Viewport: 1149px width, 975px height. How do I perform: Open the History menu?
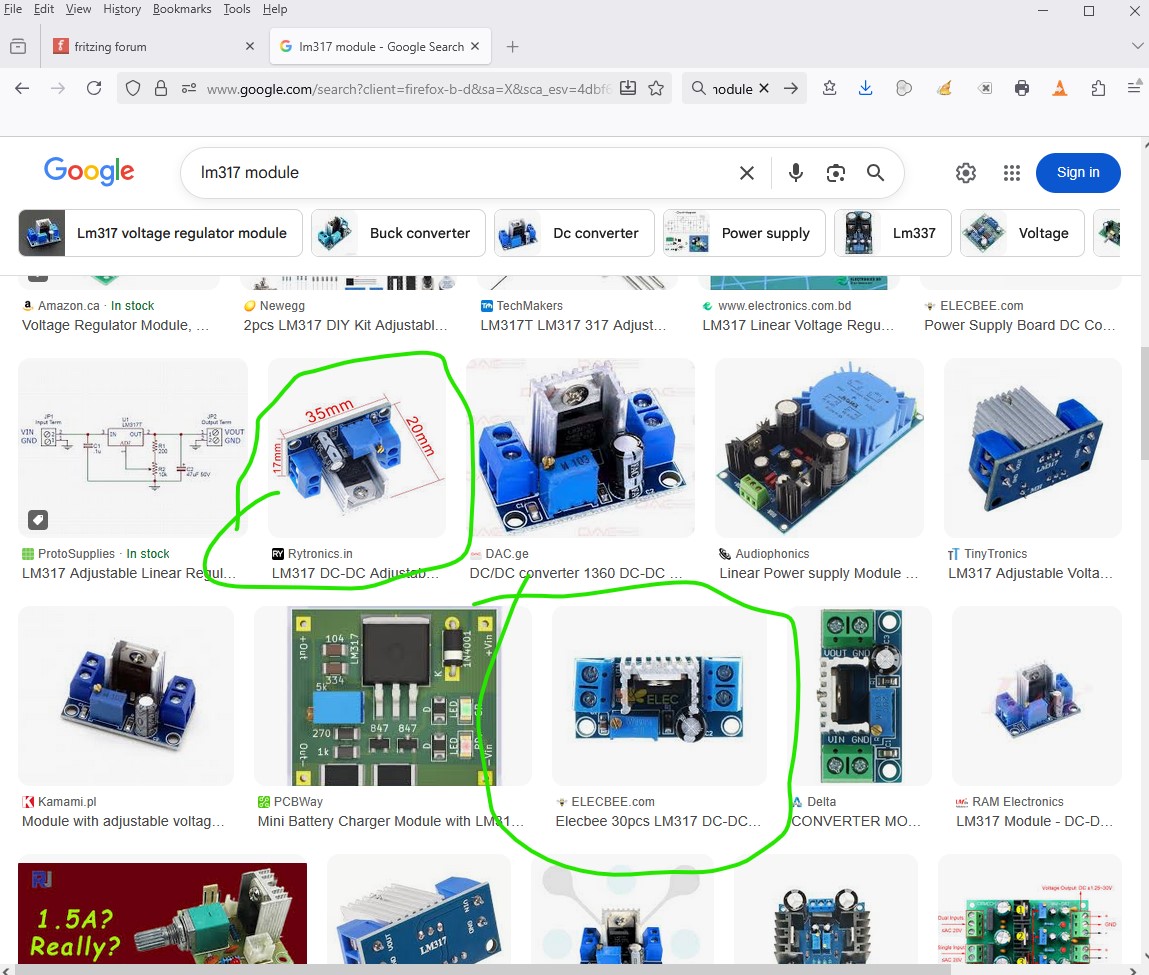click(122, 9)
